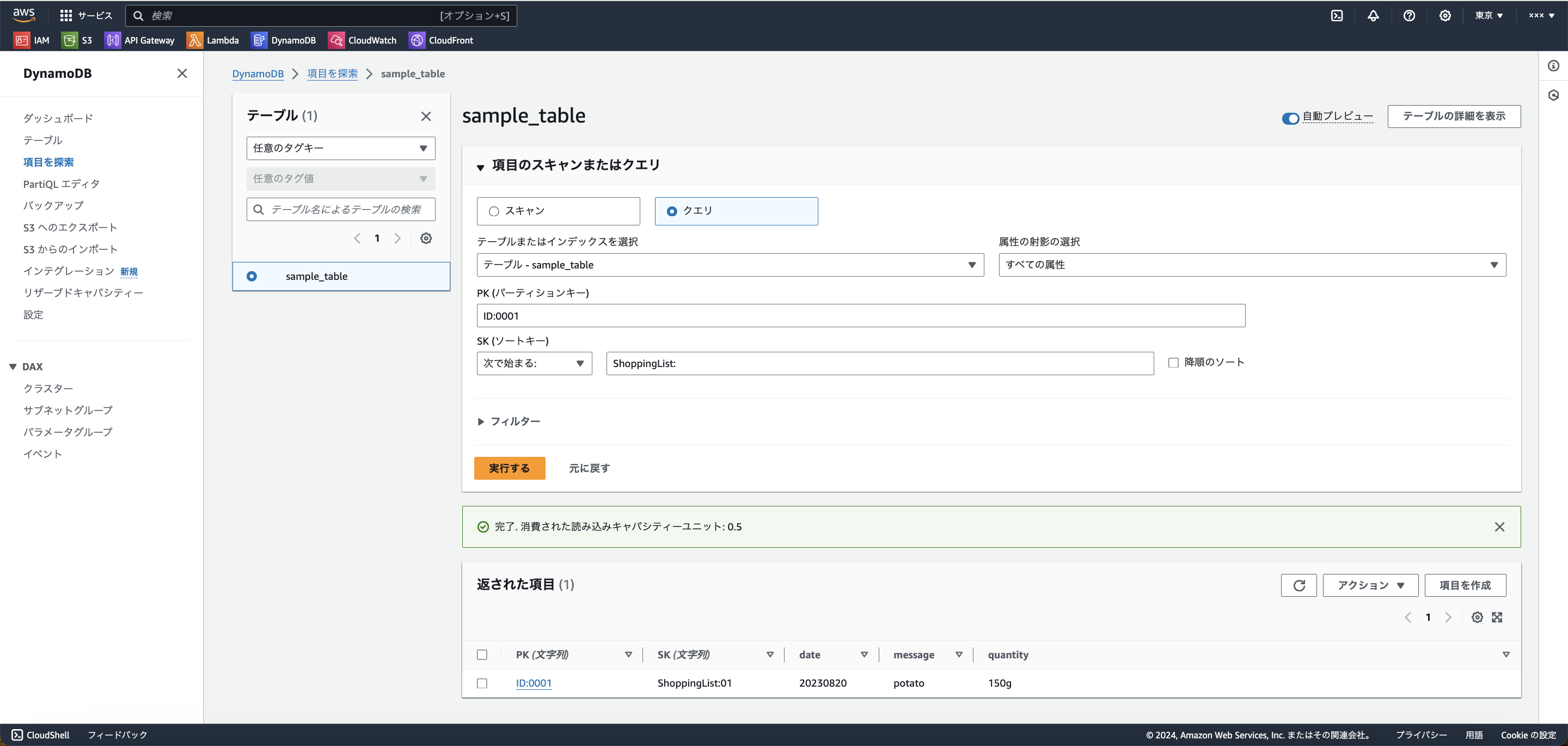
Task: Open the table list preferences gear
Action: pyautogui.click(x=426, y=238)
